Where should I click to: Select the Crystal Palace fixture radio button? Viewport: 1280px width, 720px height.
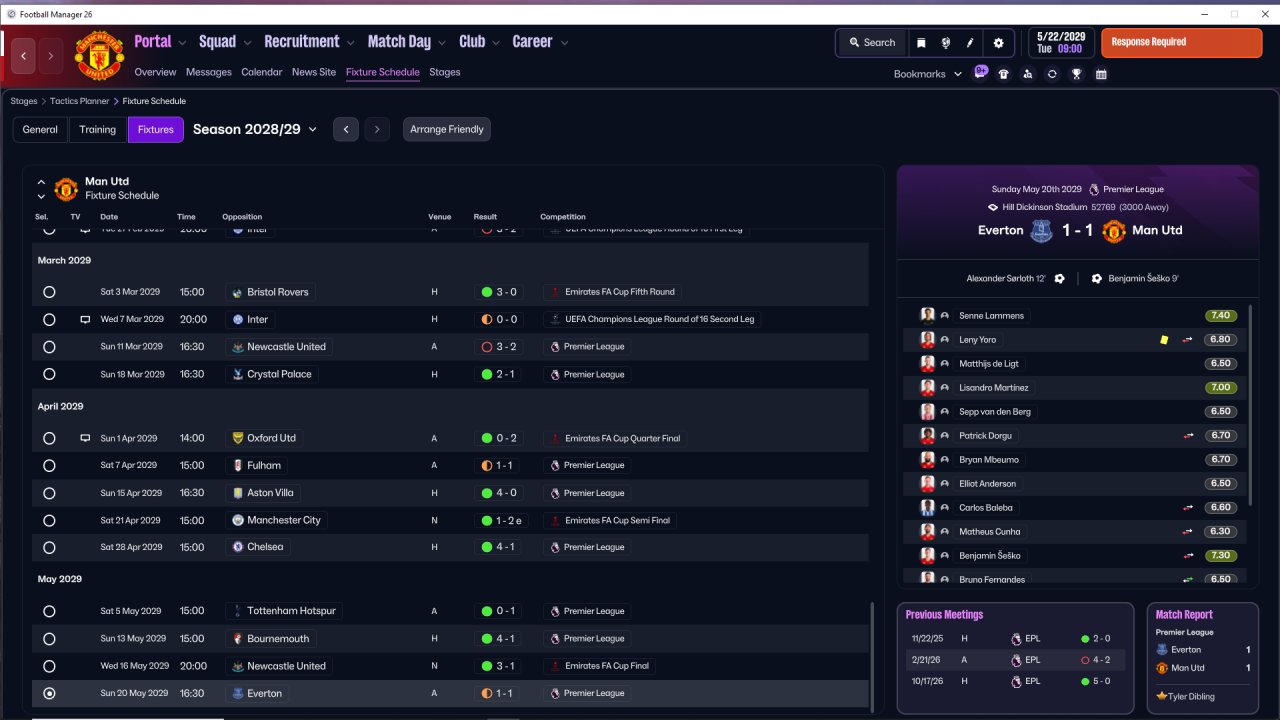coord(49,374)
